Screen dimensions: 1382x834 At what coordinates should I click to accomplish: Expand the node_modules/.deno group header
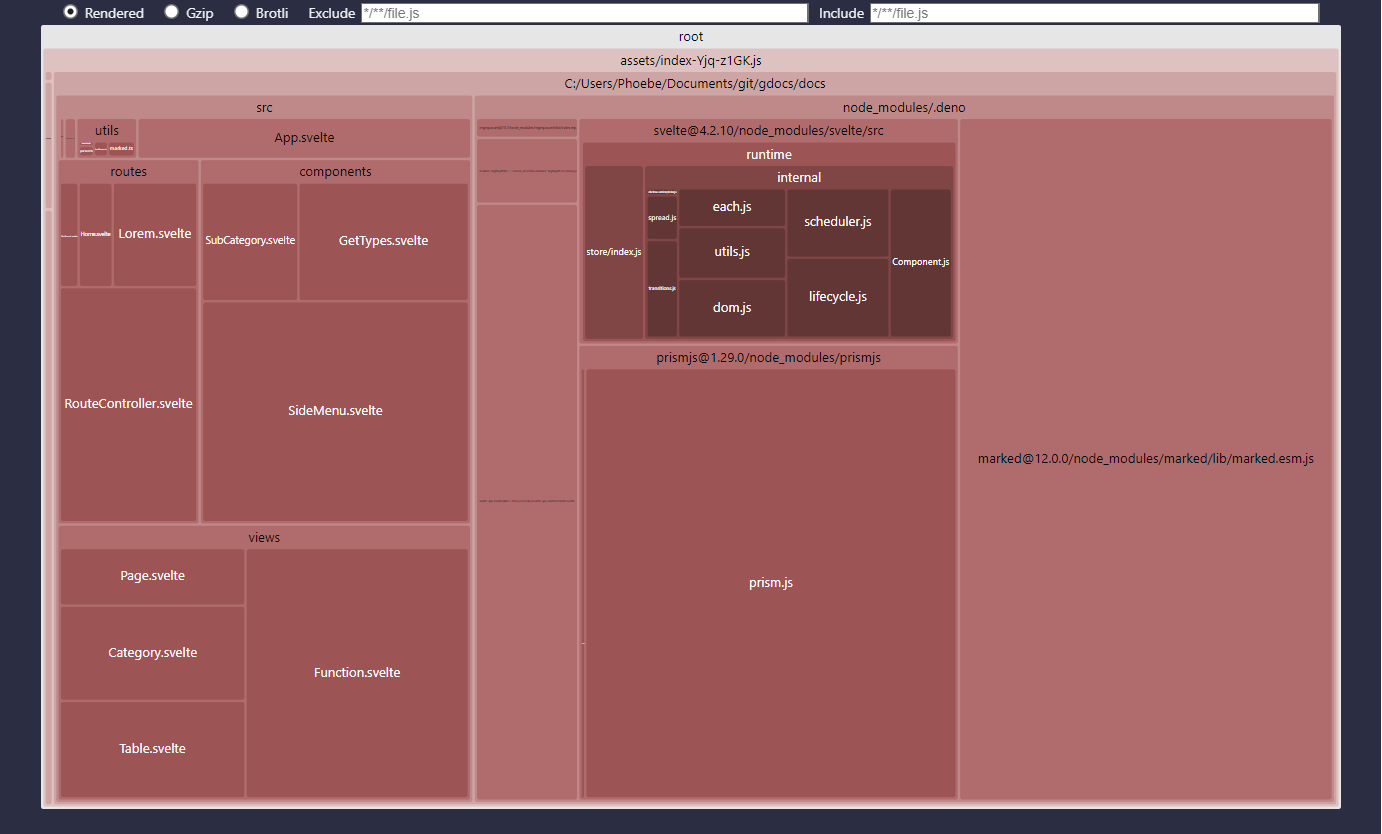tap(904, 107)
